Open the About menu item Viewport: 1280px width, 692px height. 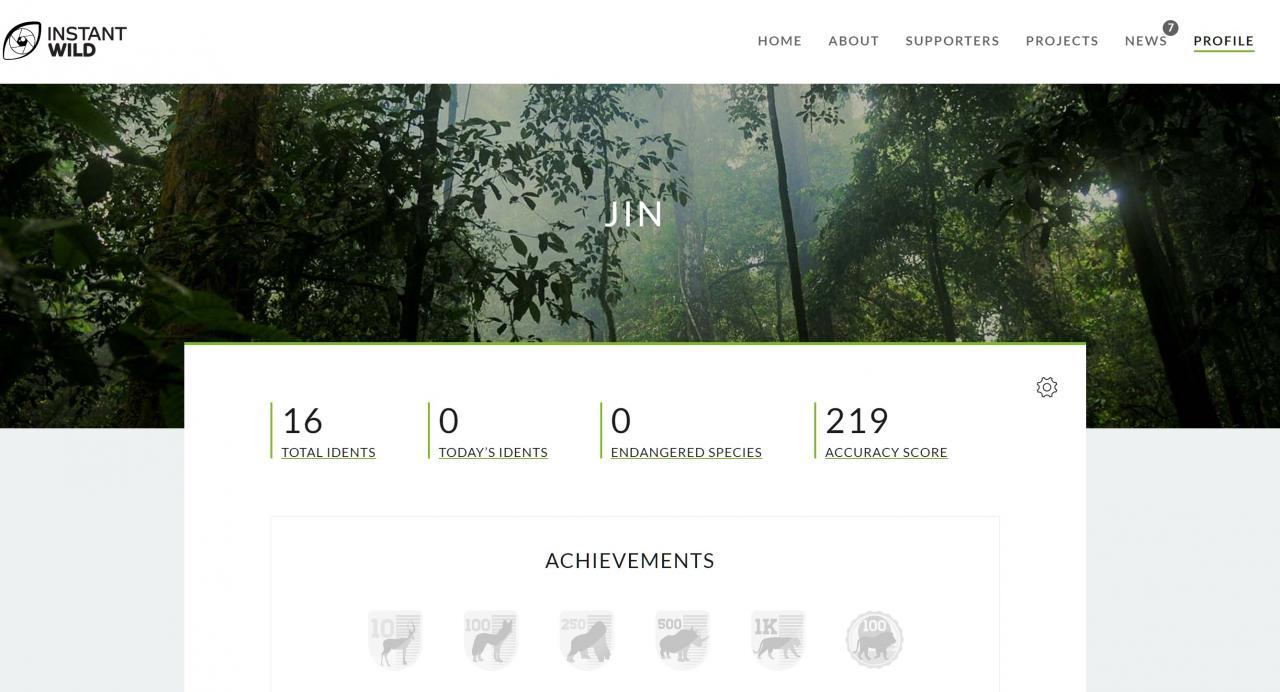(x=854, y=41)
